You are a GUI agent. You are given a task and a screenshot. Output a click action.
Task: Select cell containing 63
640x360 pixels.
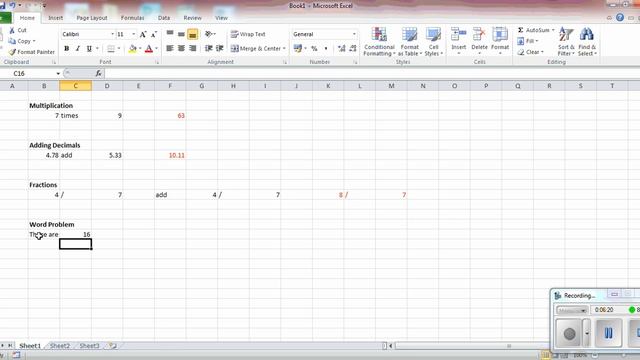tap(170, 116)
